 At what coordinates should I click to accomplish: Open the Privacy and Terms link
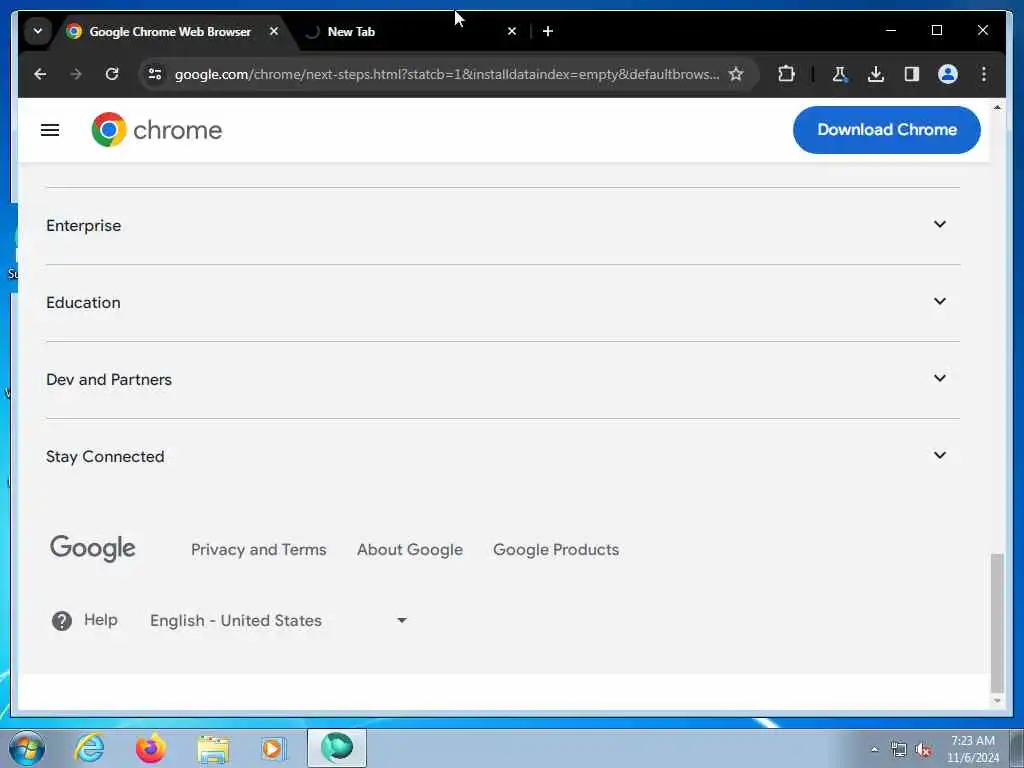pos(259,549)
